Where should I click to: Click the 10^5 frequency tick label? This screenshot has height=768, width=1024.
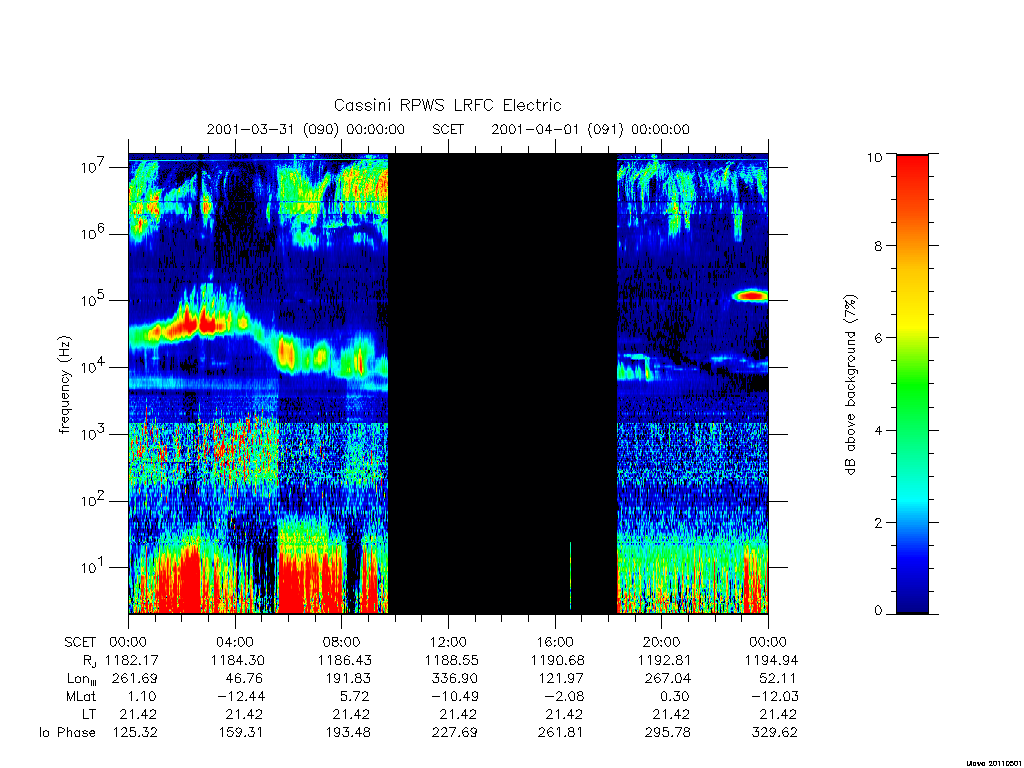tap(93, 300)
